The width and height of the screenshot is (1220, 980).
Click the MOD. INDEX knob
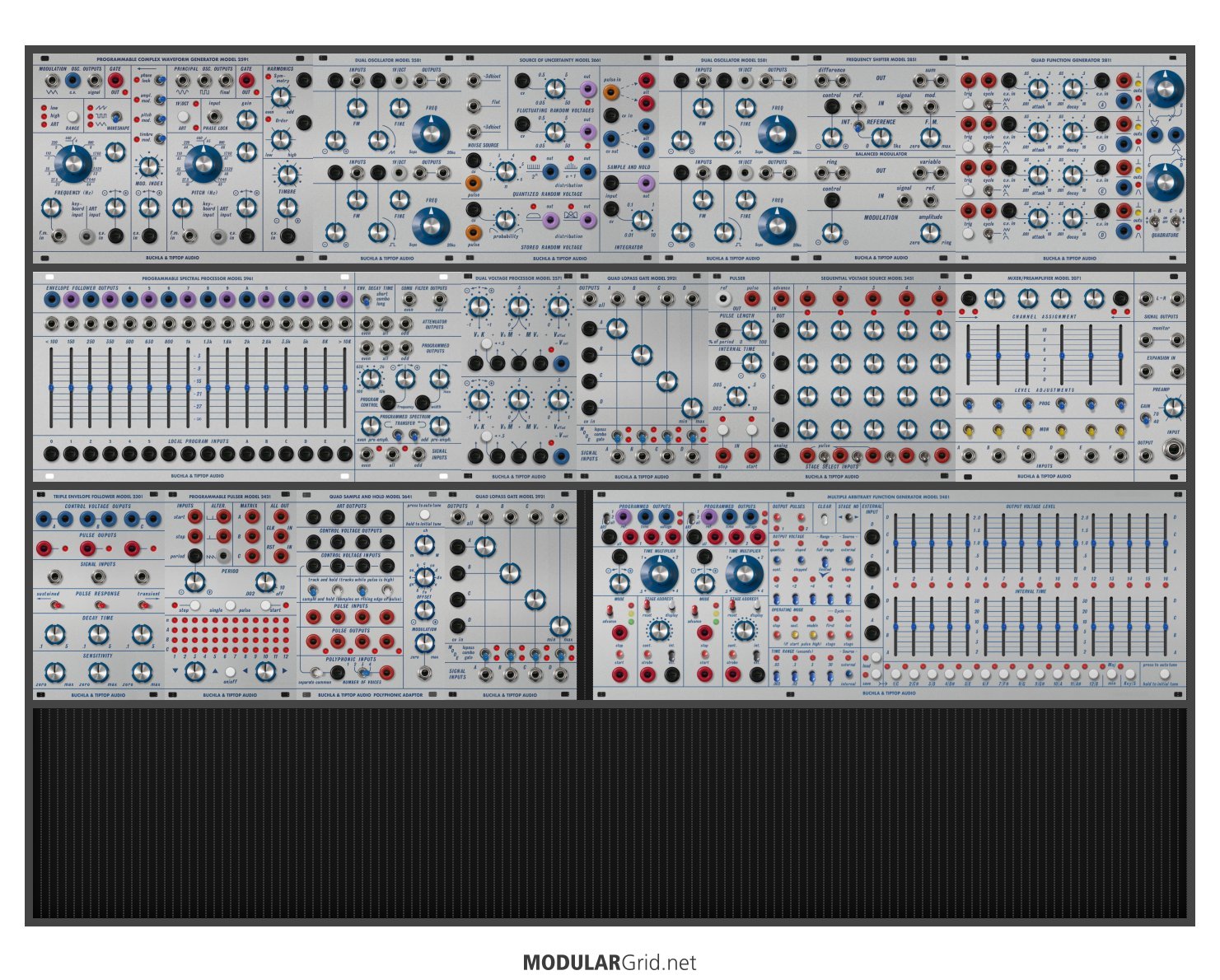[148, 166]
